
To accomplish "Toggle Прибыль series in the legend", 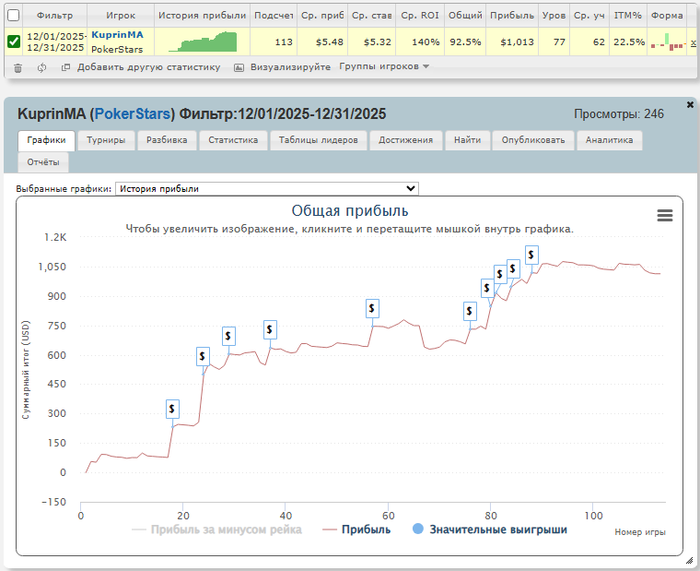I will [x=357, y=529].
